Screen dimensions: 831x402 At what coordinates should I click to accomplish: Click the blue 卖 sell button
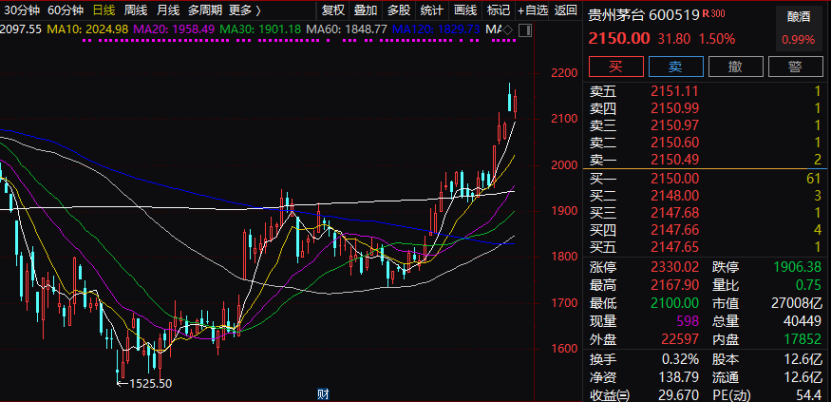[676, 66]
